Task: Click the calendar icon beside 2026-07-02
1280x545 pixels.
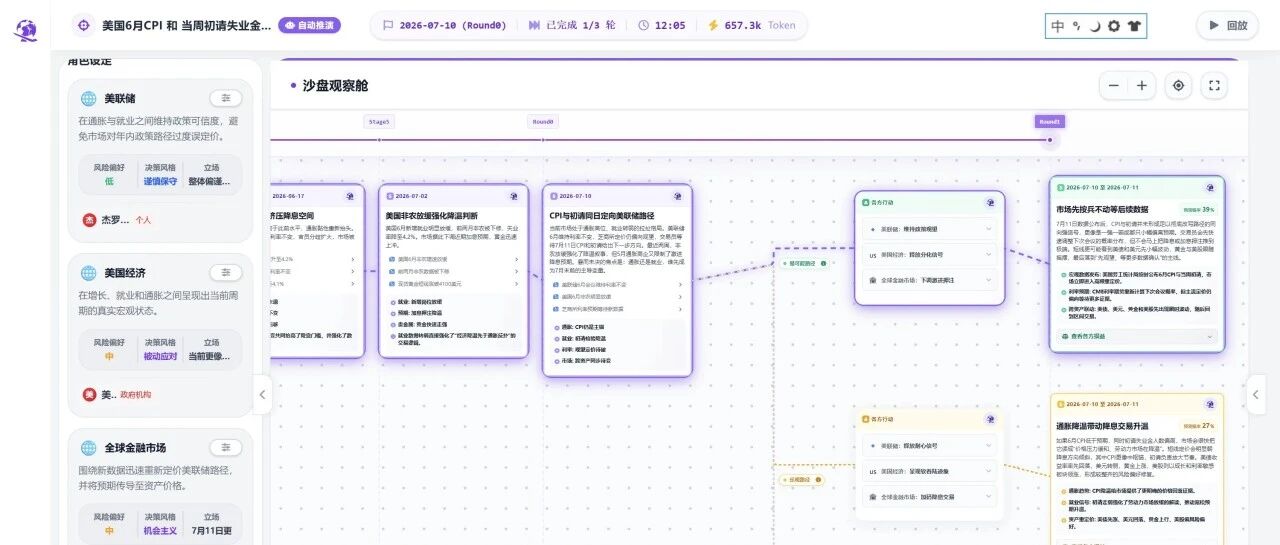Action: pos(389,196)
